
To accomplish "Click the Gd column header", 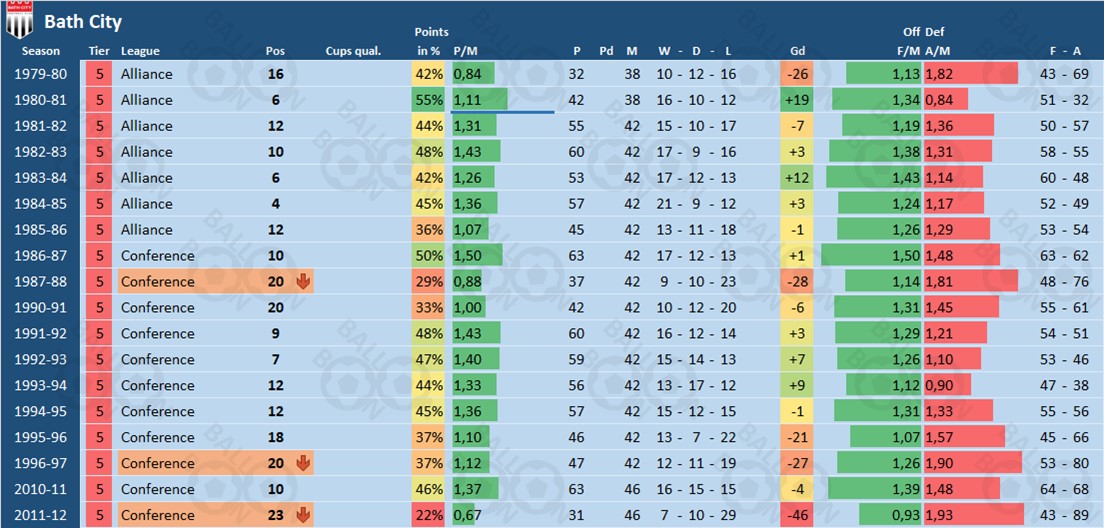I will pyautogui.click(x=797, y=51).
